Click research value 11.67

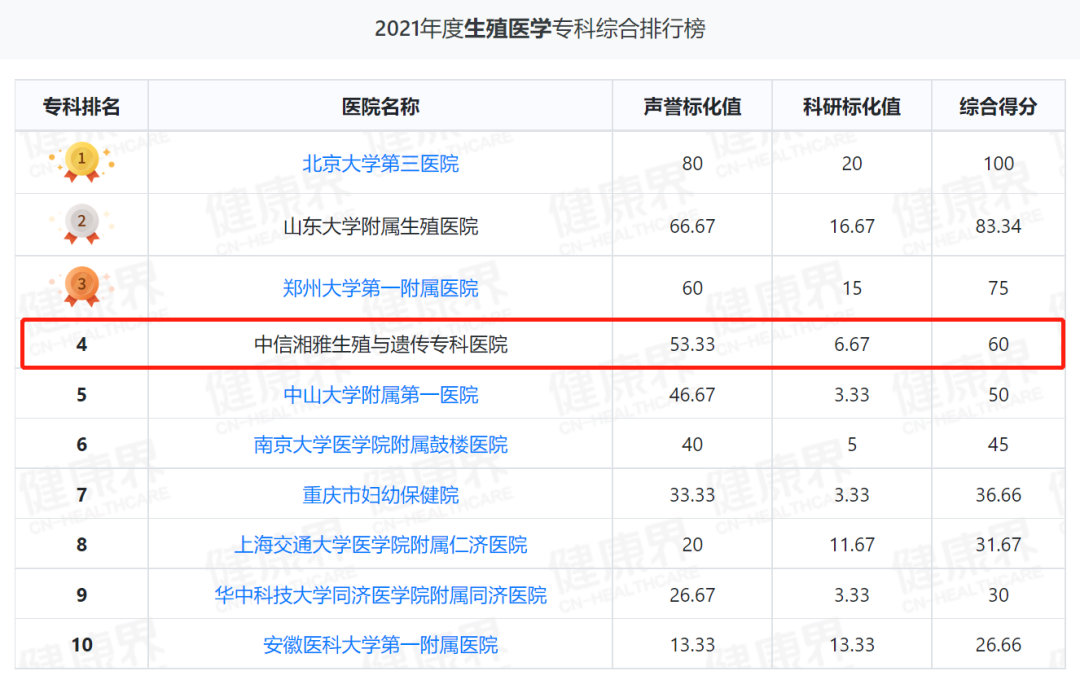[852, 544]
